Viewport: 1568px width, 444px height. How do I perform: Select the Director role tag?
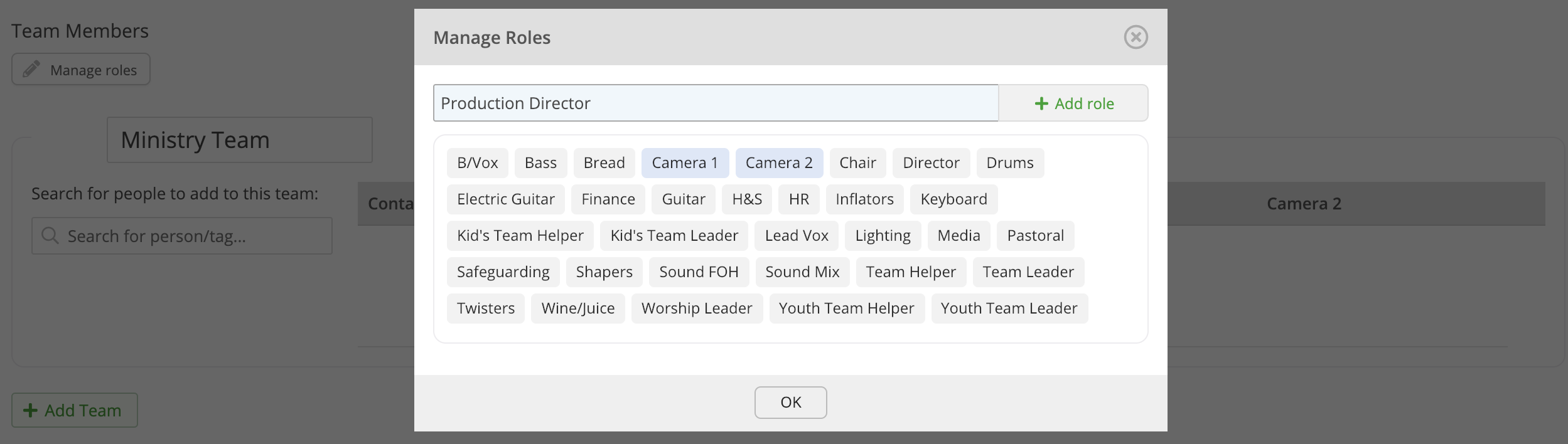[931, 163]
